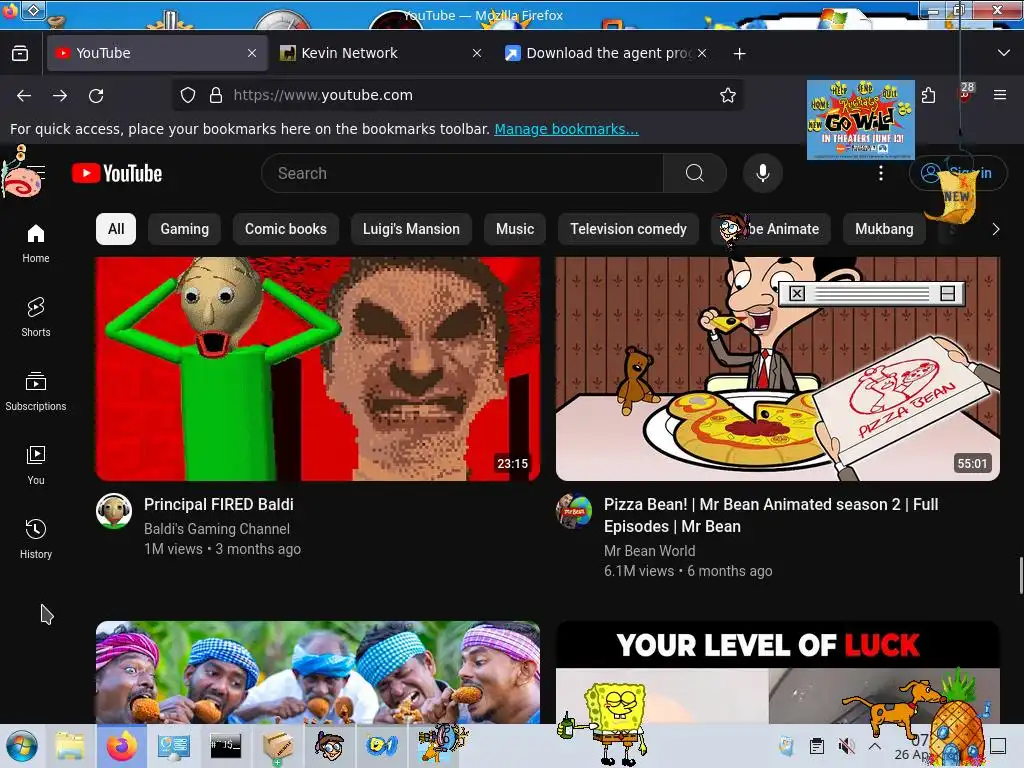Open the Firefox hamburger application menu
The width and height of the screenshot is (1024, 768).
1000,95
